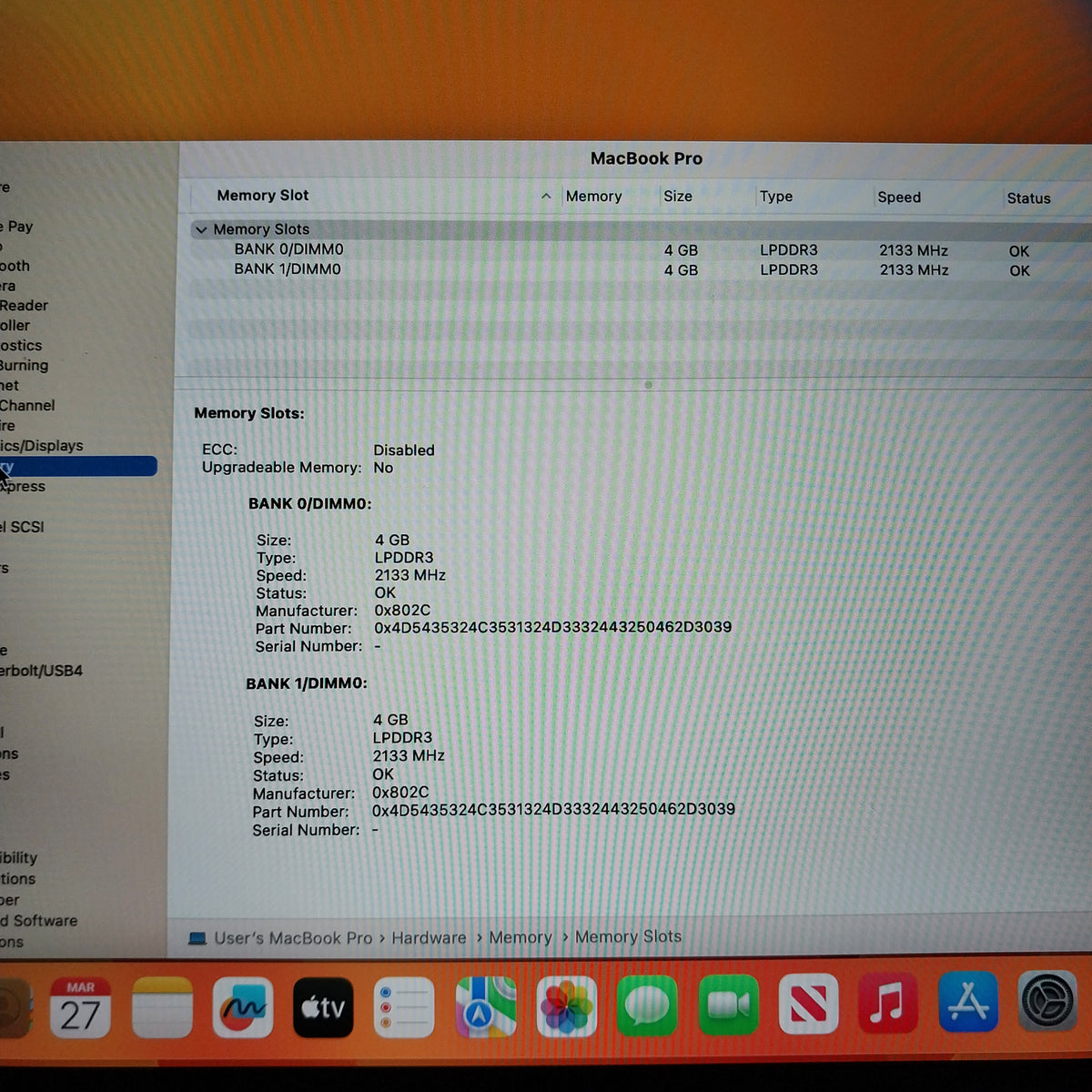
Task: Select Thunderbolt/USB4 in the sidebar
Action: [42, 671]
